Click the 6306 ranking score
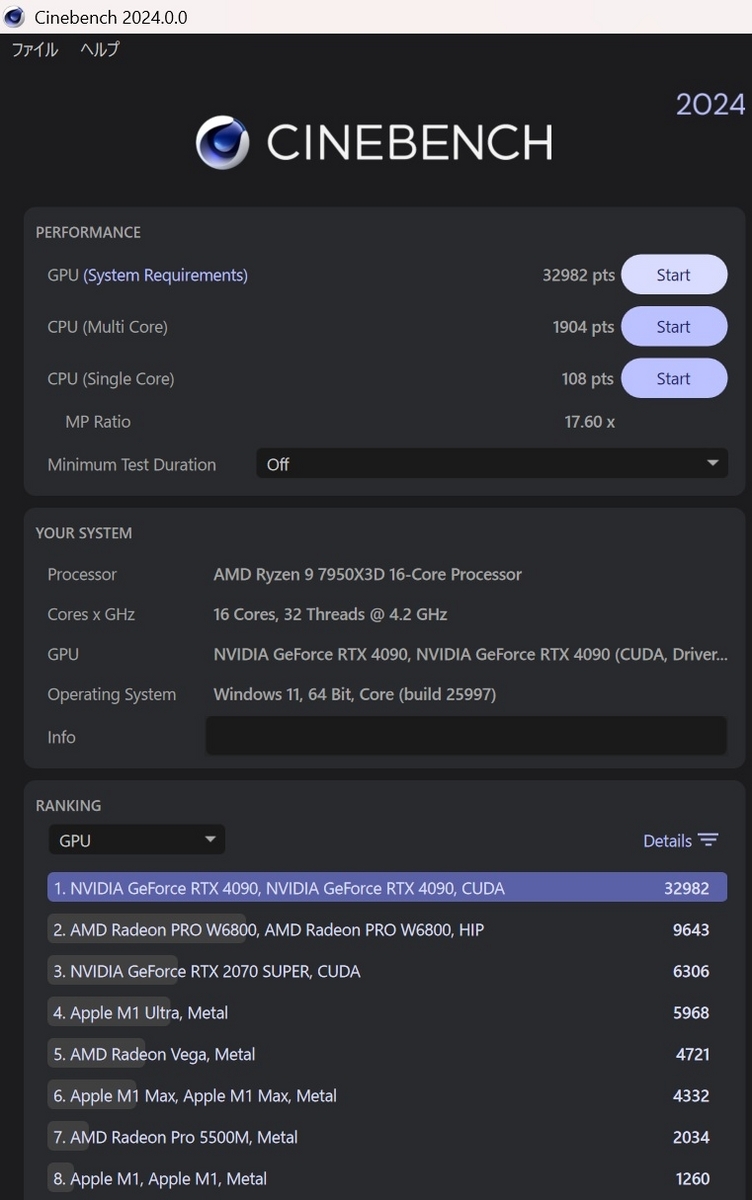Viewport: 752px width, 1200px height. pyautogui.click(x=691, y=971)
